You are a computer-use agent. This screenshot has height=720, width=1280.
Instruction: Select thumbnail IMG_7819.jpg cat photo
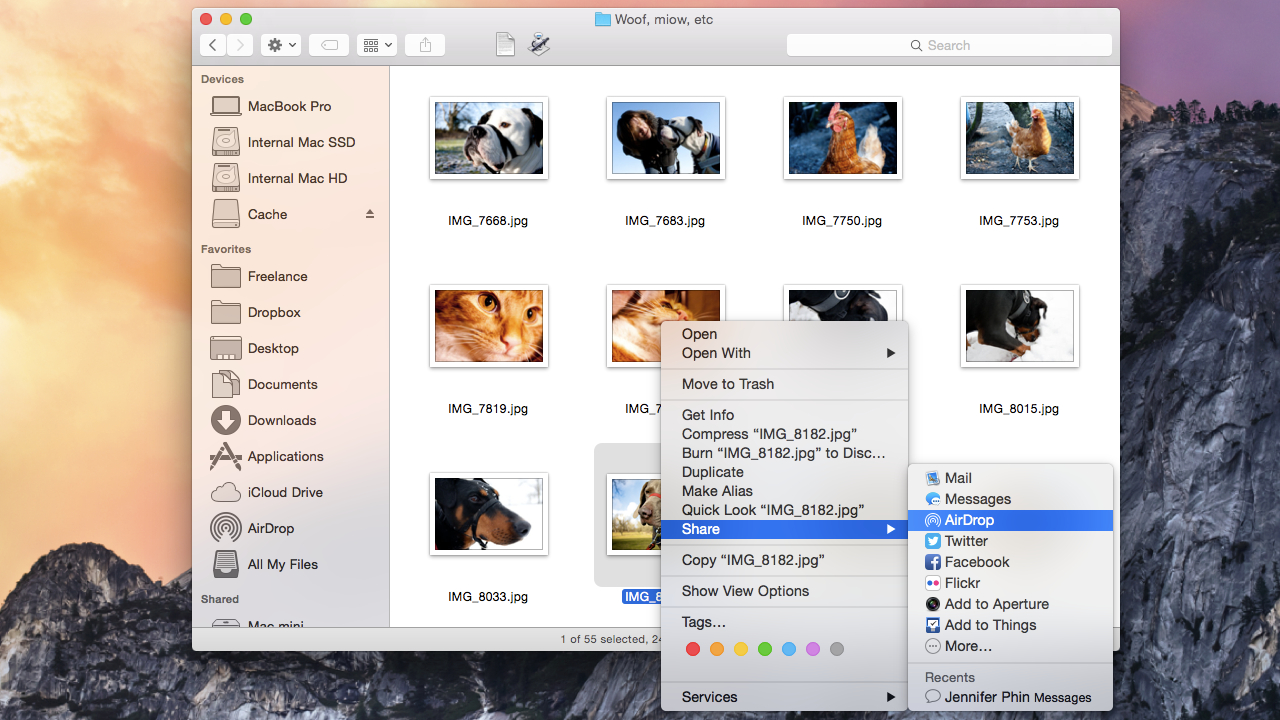[489, 326]
